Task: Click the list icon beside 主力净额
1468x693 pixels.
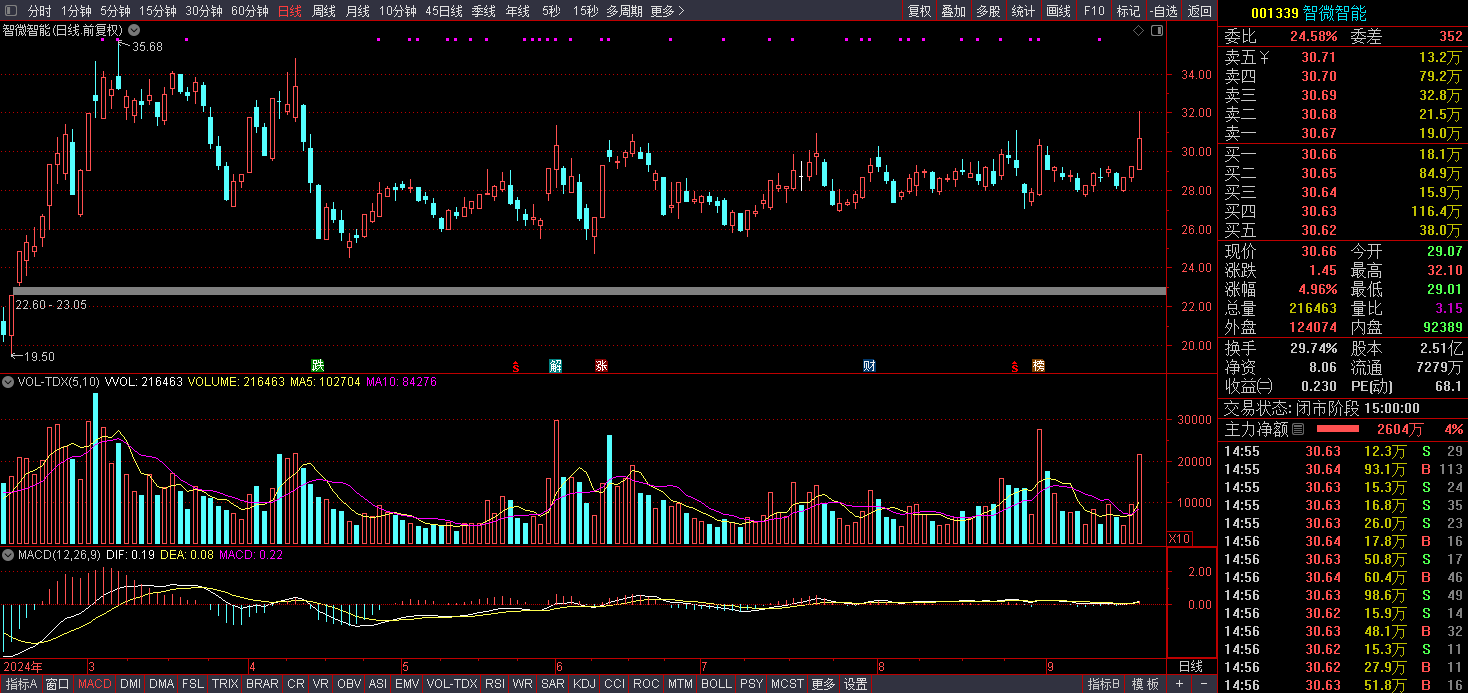Action: pyautogui.click(x=1298, y=429)
